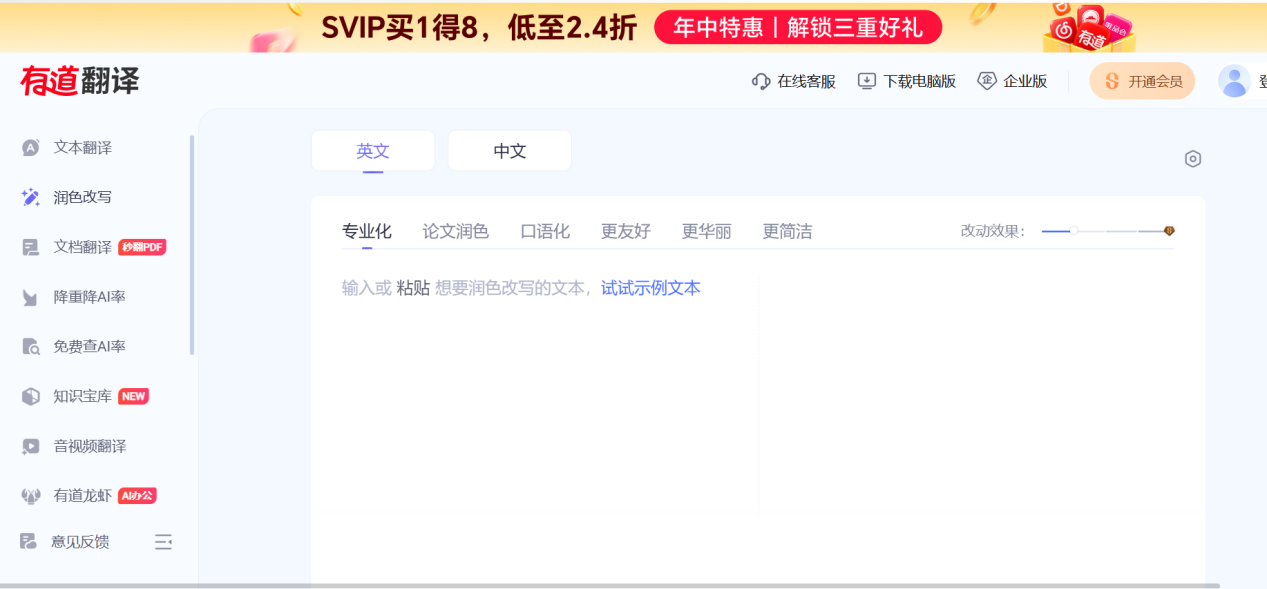Switch to the 更华丽 style tab
The width and height of the screenshot is (1267, 589).
(707, 231)
